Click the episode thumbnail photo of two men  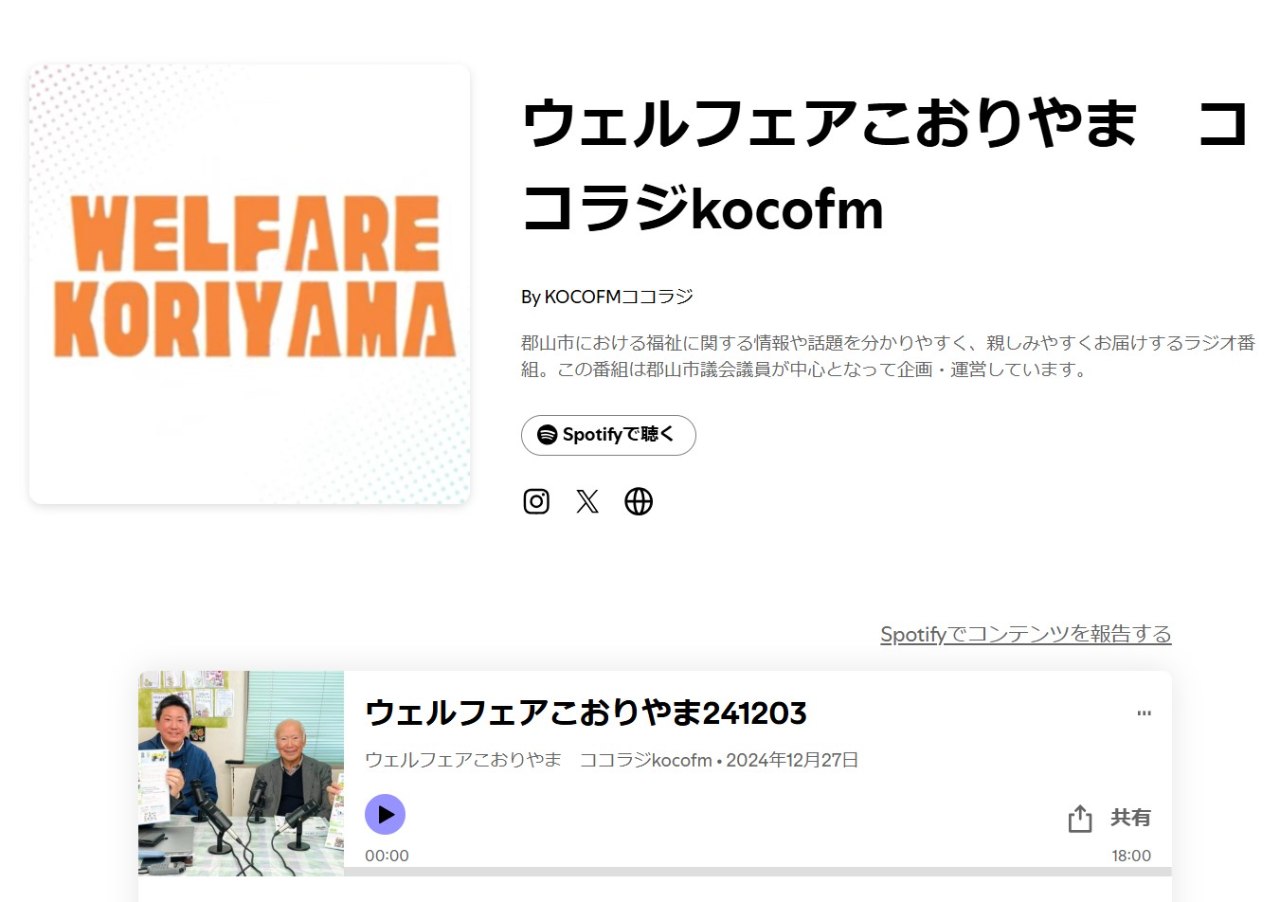pos(241,773)
